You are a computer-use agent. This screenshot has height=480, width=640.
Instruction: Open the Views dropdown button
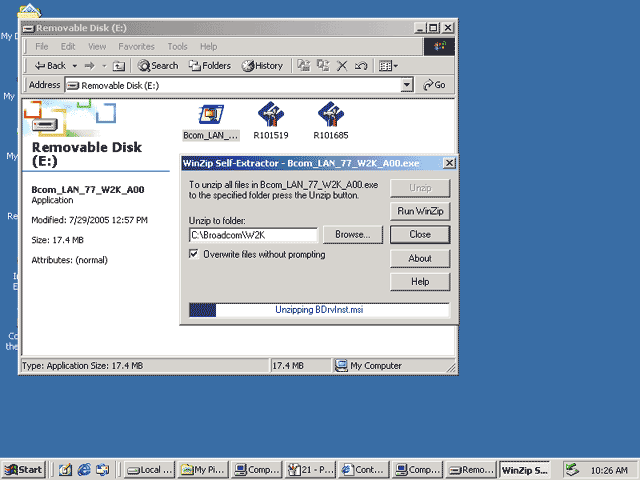[388, 66]
